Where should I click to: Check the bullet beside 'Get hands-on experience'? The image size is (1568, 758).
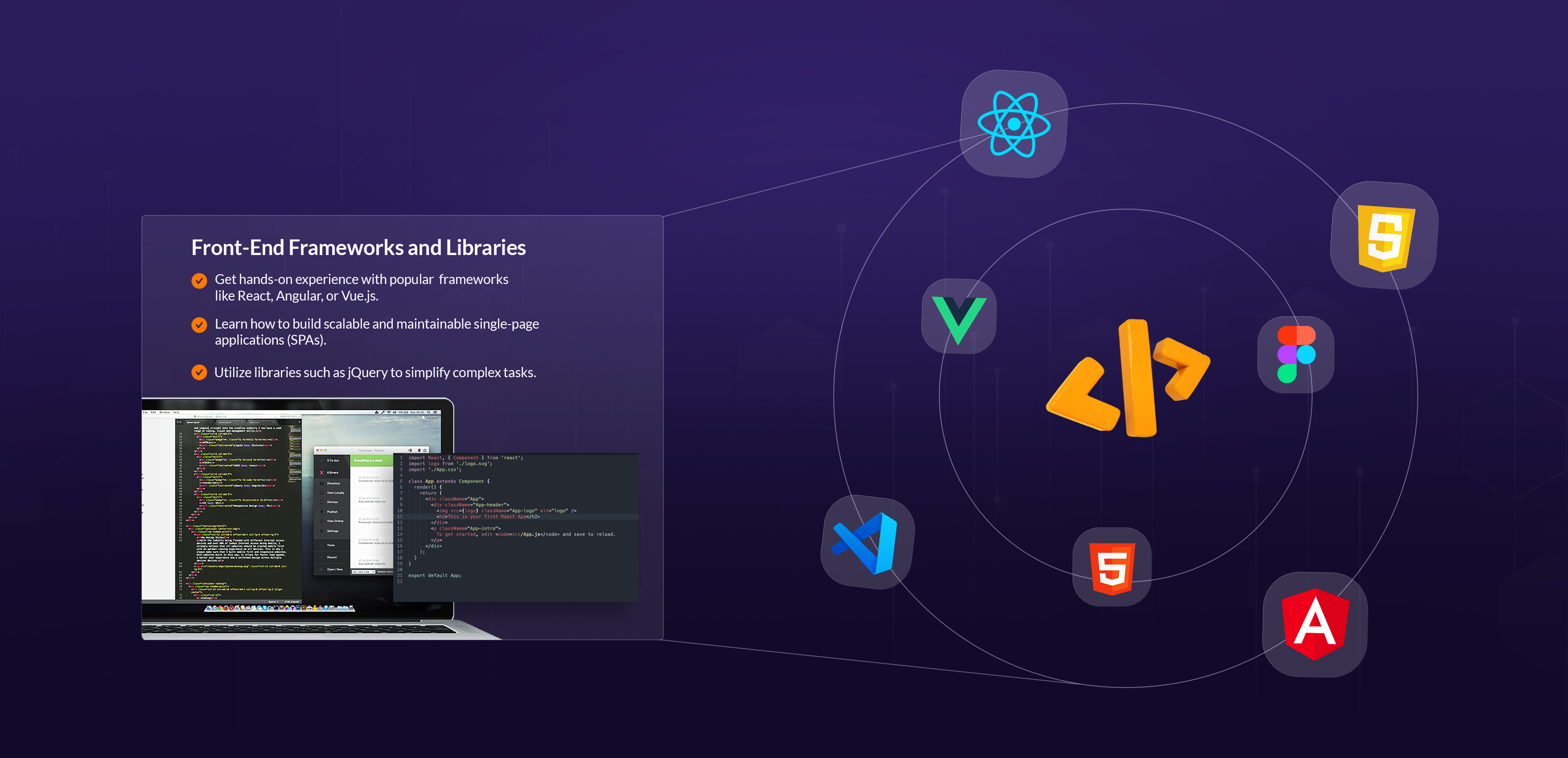(200, 280)
